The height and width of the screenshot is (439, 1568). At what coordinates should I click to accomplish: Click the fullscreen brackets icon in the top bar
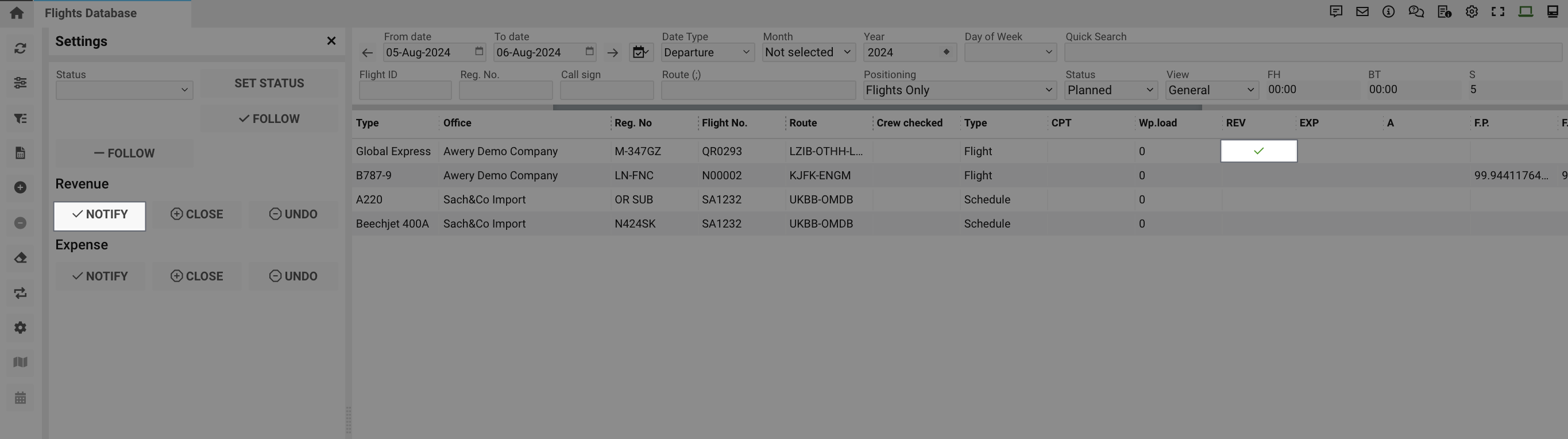click(1497, 11)
